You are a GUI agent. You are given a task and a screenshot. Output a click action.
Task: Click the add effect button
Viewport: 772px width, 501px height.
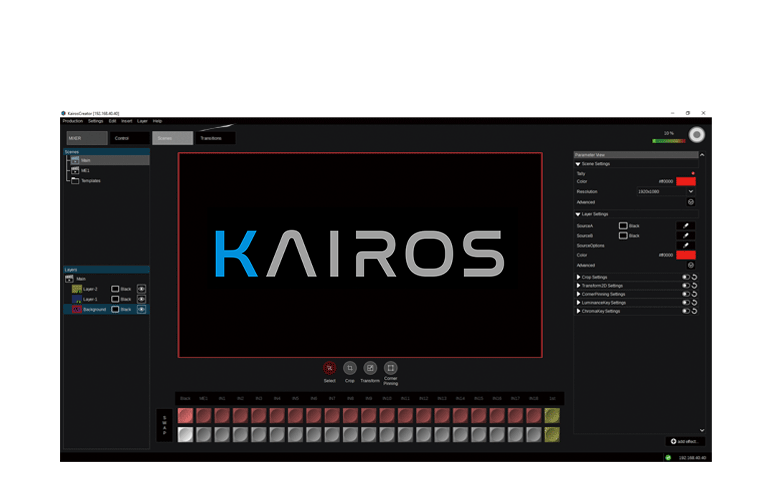pyautogui.click(x=686, y=441)
